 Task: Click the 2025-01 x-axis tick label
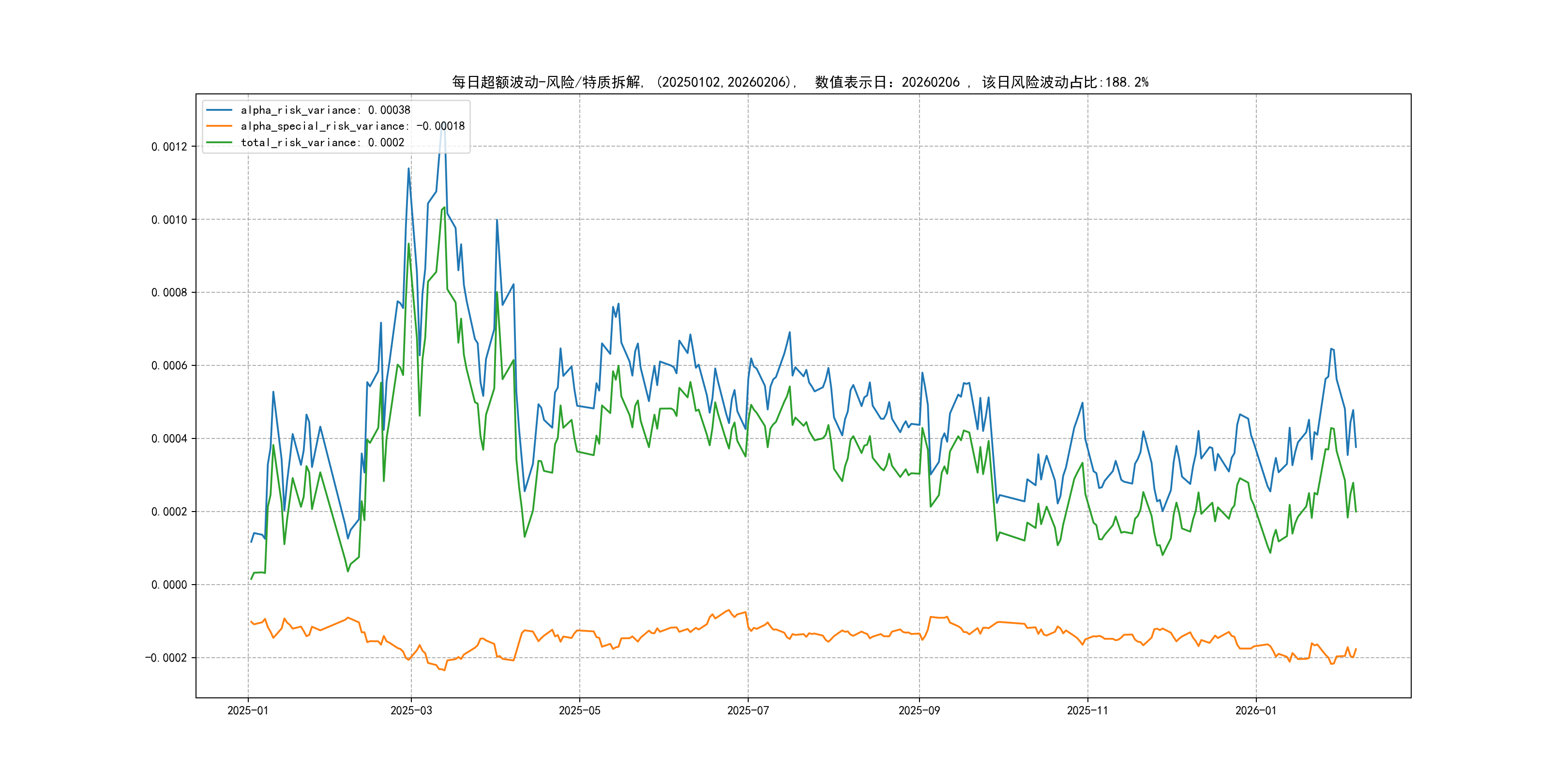pyautogui.click(x=248, y=710)
